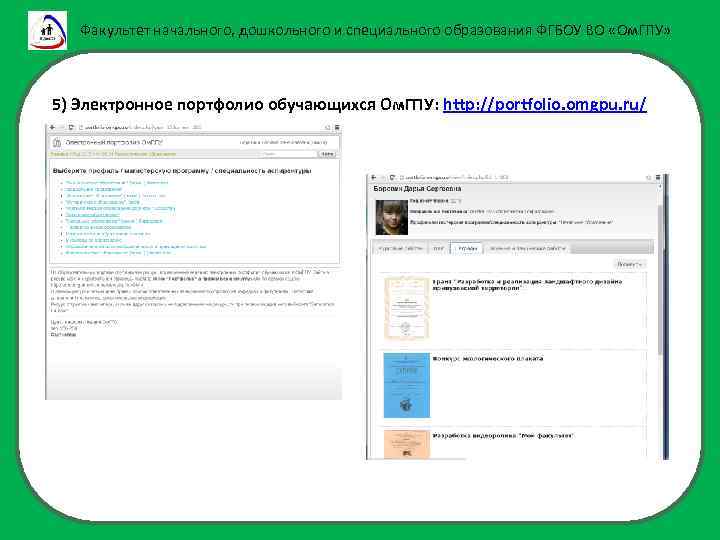Click the search field on the portfolio page

pyautogui.click(x=289, y=154)
